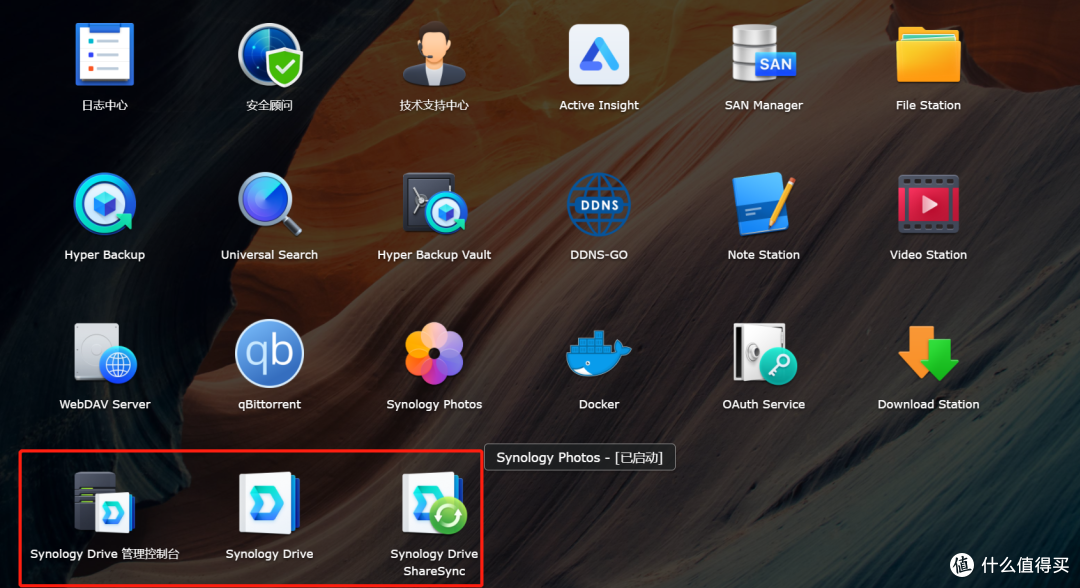The width and height of the screenshot is (1080, 588).
Task: Click the "Synology Drive ShareSync" label text
Action: point(434,563)
